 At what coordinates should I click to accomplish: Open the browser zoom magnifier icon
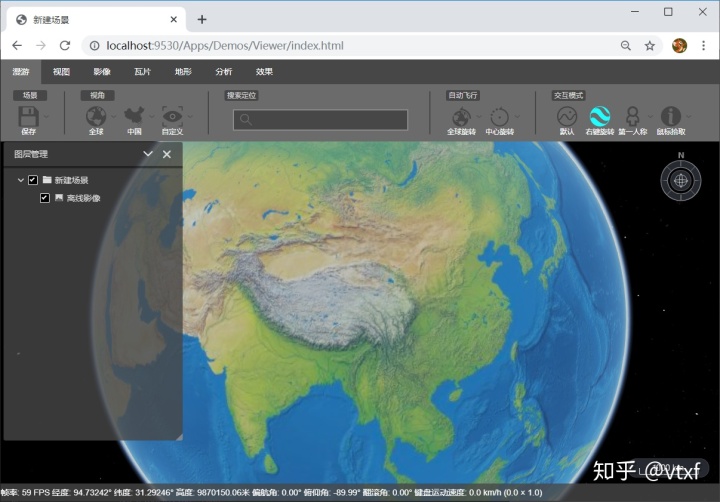(625, 45)
